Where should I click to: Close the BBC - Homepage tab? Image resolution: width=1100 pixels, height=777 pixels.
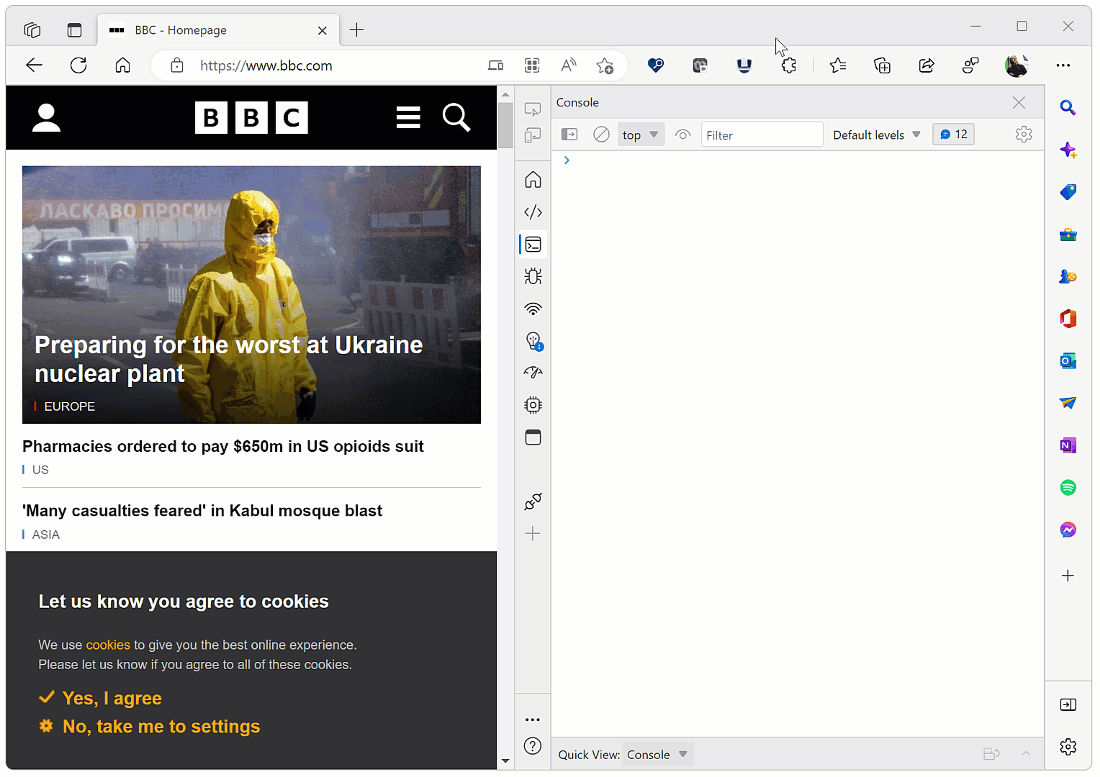(322, 30)
